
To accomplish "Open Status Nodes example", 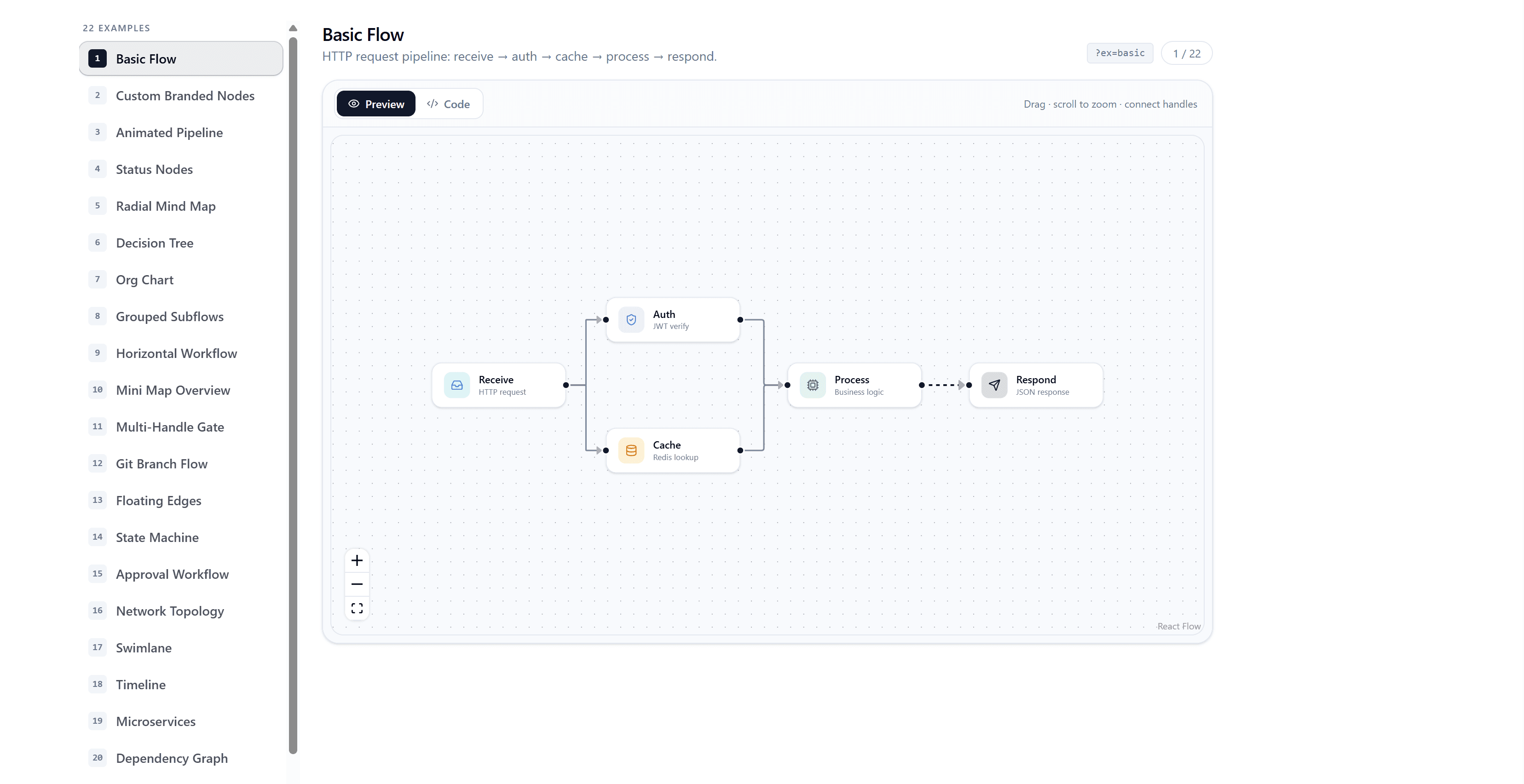I will tap(181, 169).
